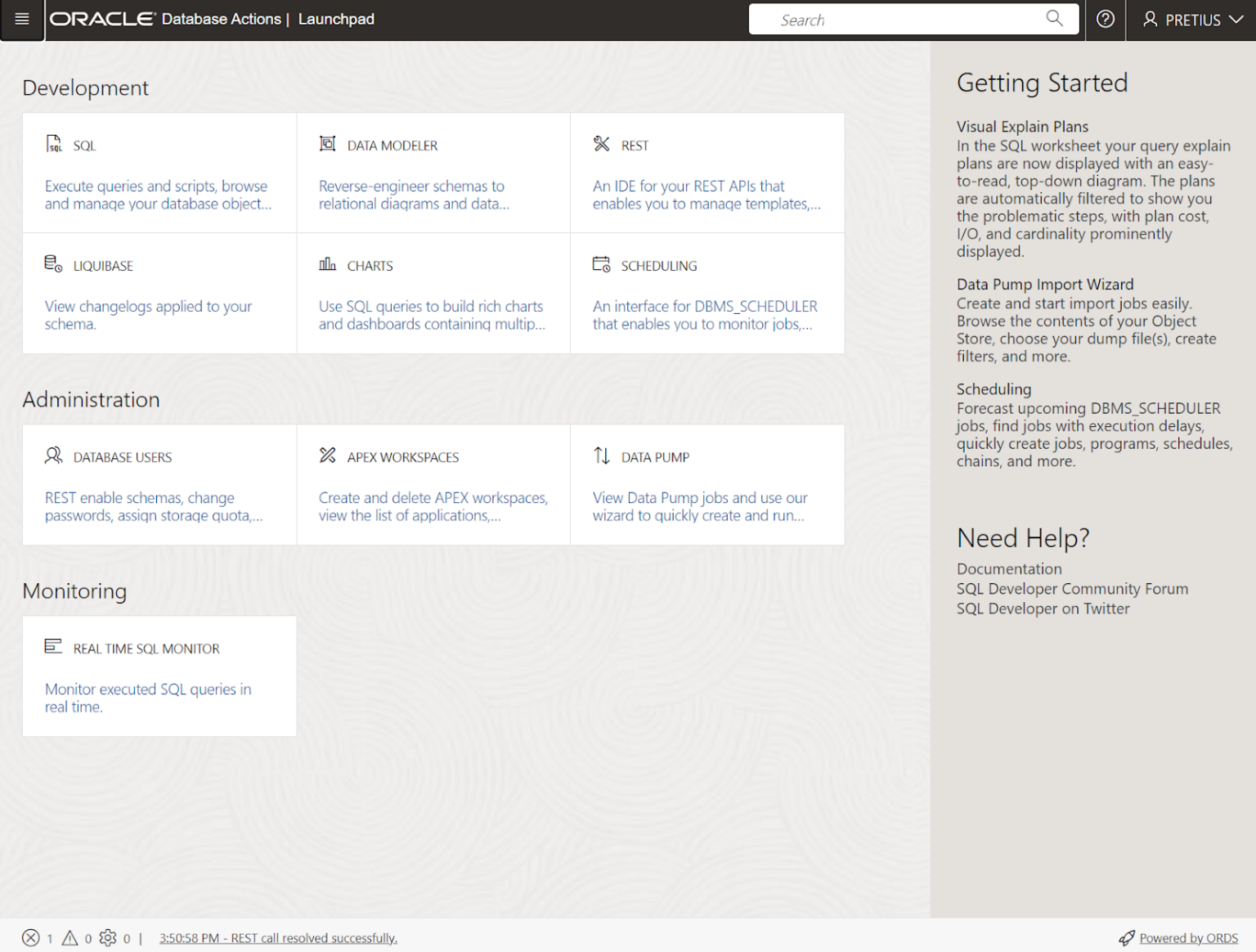Click 'Use SQL queries to build rich charts' text

432,315
